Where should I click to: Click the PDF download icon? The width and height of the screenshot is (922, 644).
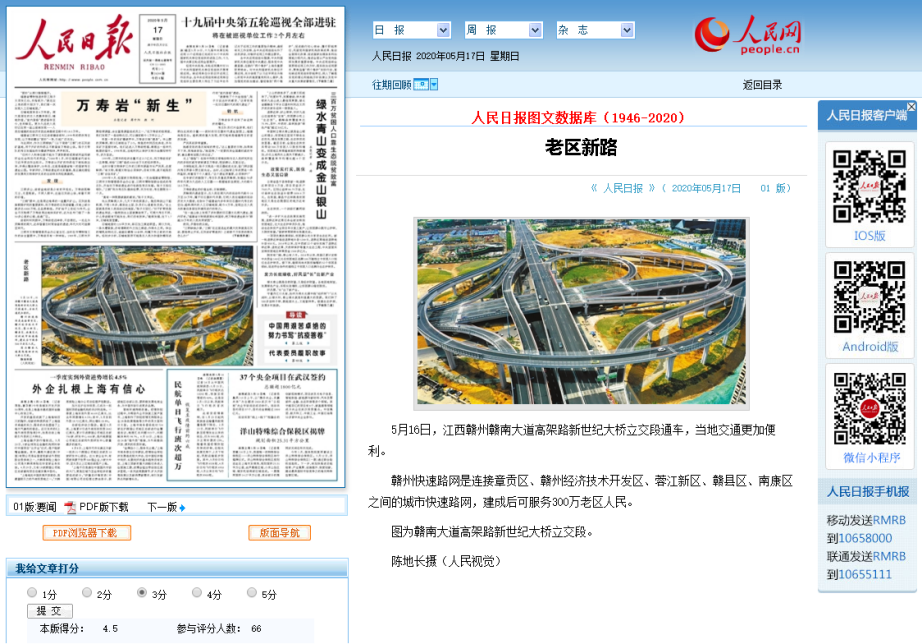[71, 507]
